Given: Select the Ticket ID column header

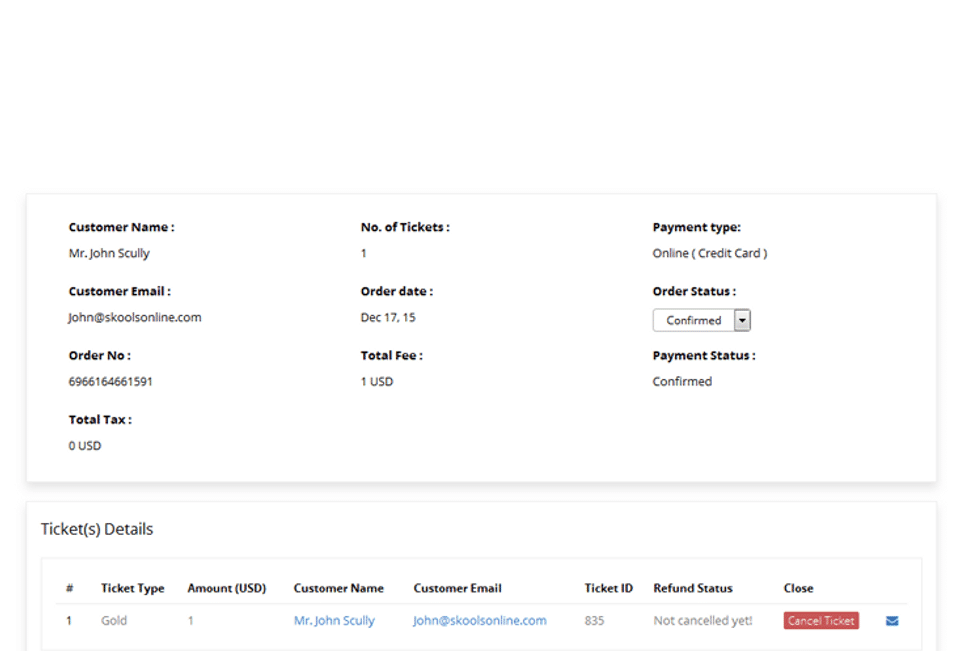Looking at the screenshot, I should tap(608, 588).
